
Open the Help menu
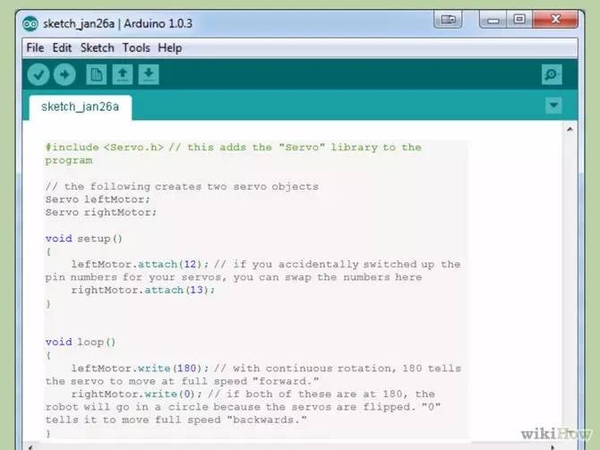point(170,48)
